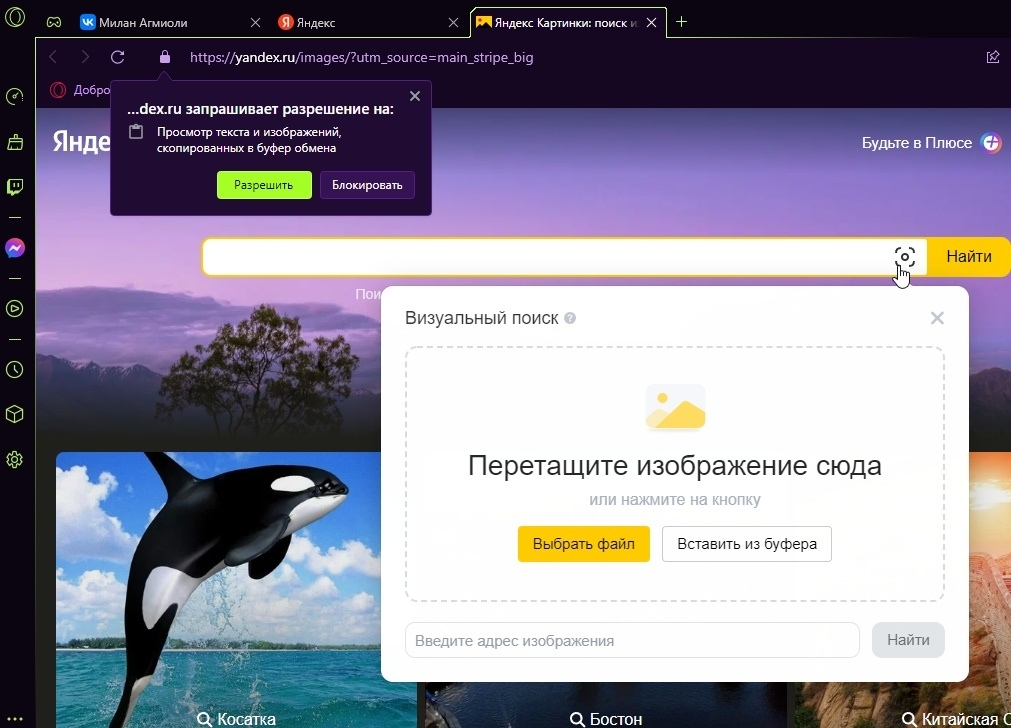Click Выбрать файл button
This screenshot has height=728, width=1011.
coord(584,544)
